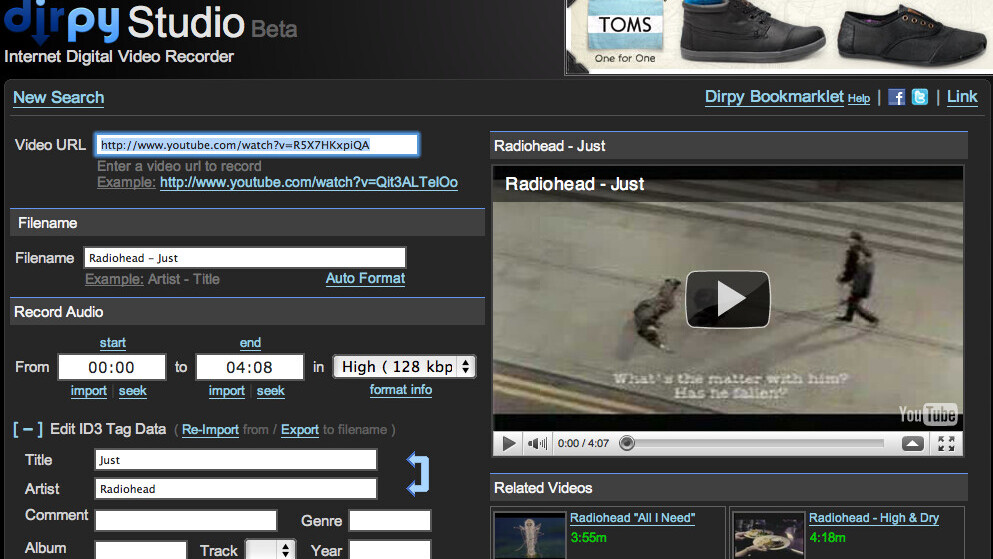Click the Artist field containing Radiohead

[236, 489]
